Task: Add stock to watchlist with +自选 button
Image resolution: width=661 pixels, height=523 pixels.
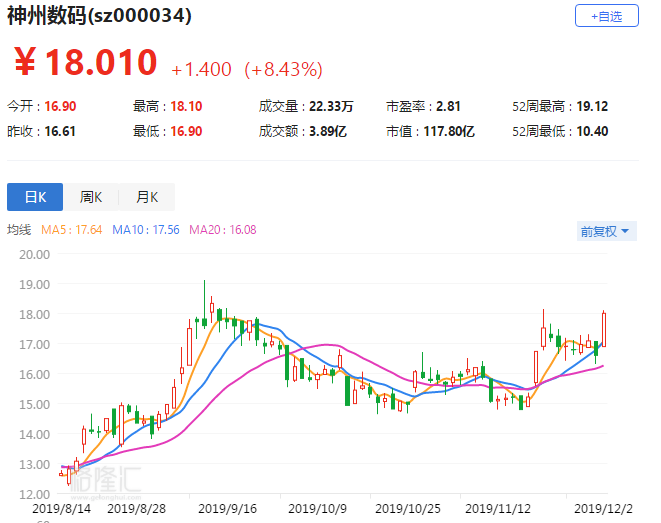Action: pos(607,16)
